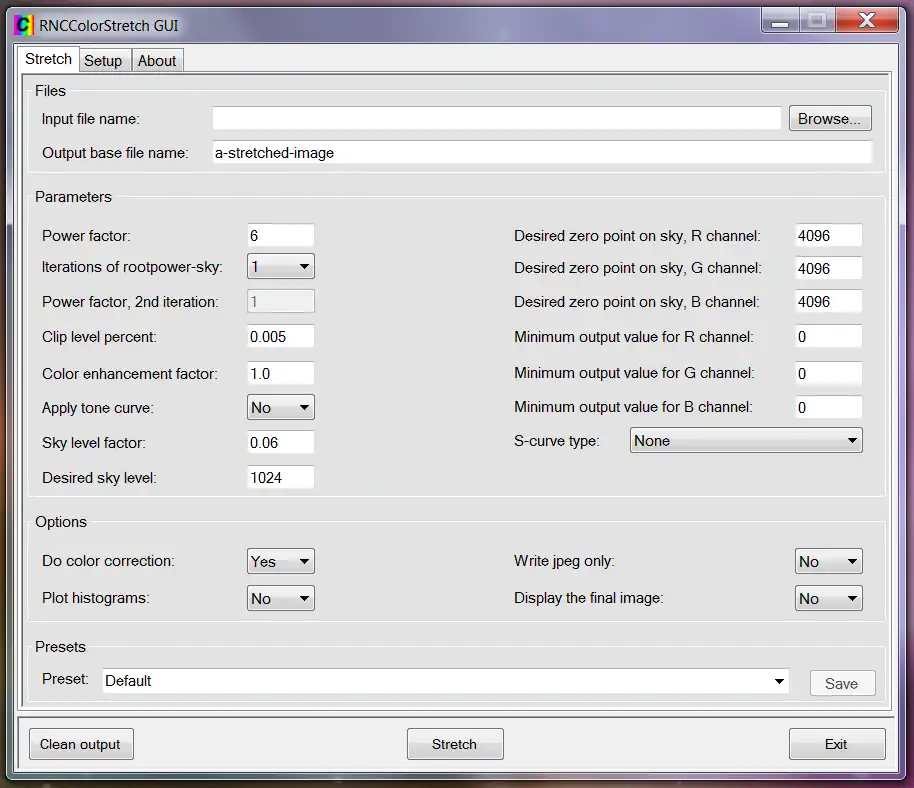Image resolution: width=914 pixels, height=788 pixels.
Task: Click Minimum output value R channel field
Action: tap(828, 336)
